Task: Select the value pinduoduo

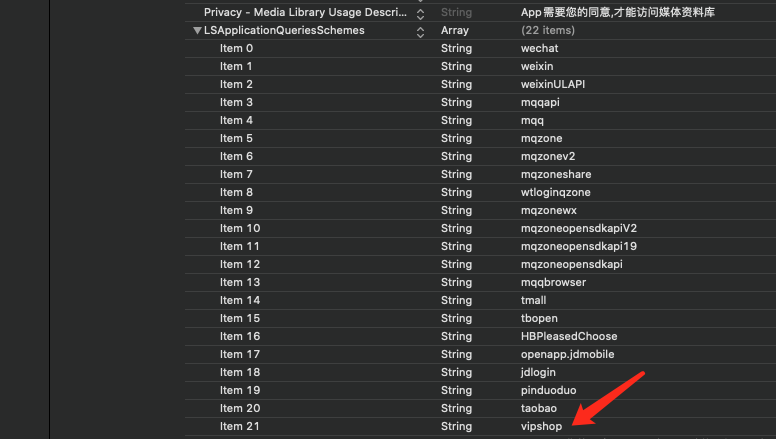Action: 548,390
